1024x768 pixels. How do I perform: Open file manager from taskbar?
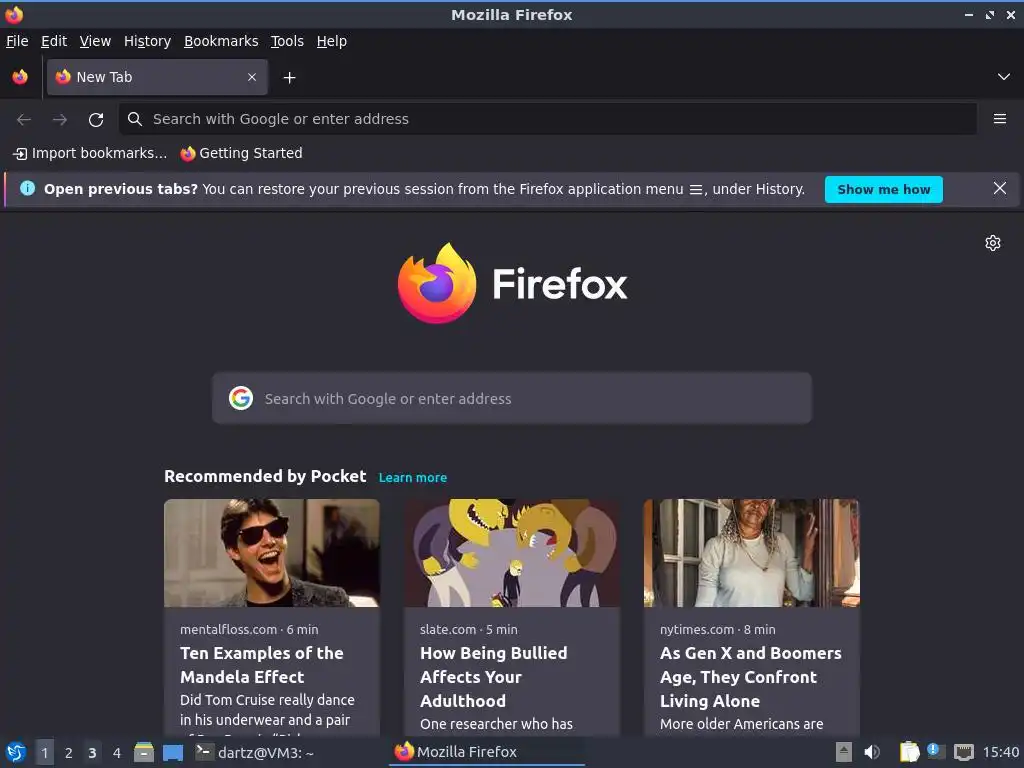144,752
